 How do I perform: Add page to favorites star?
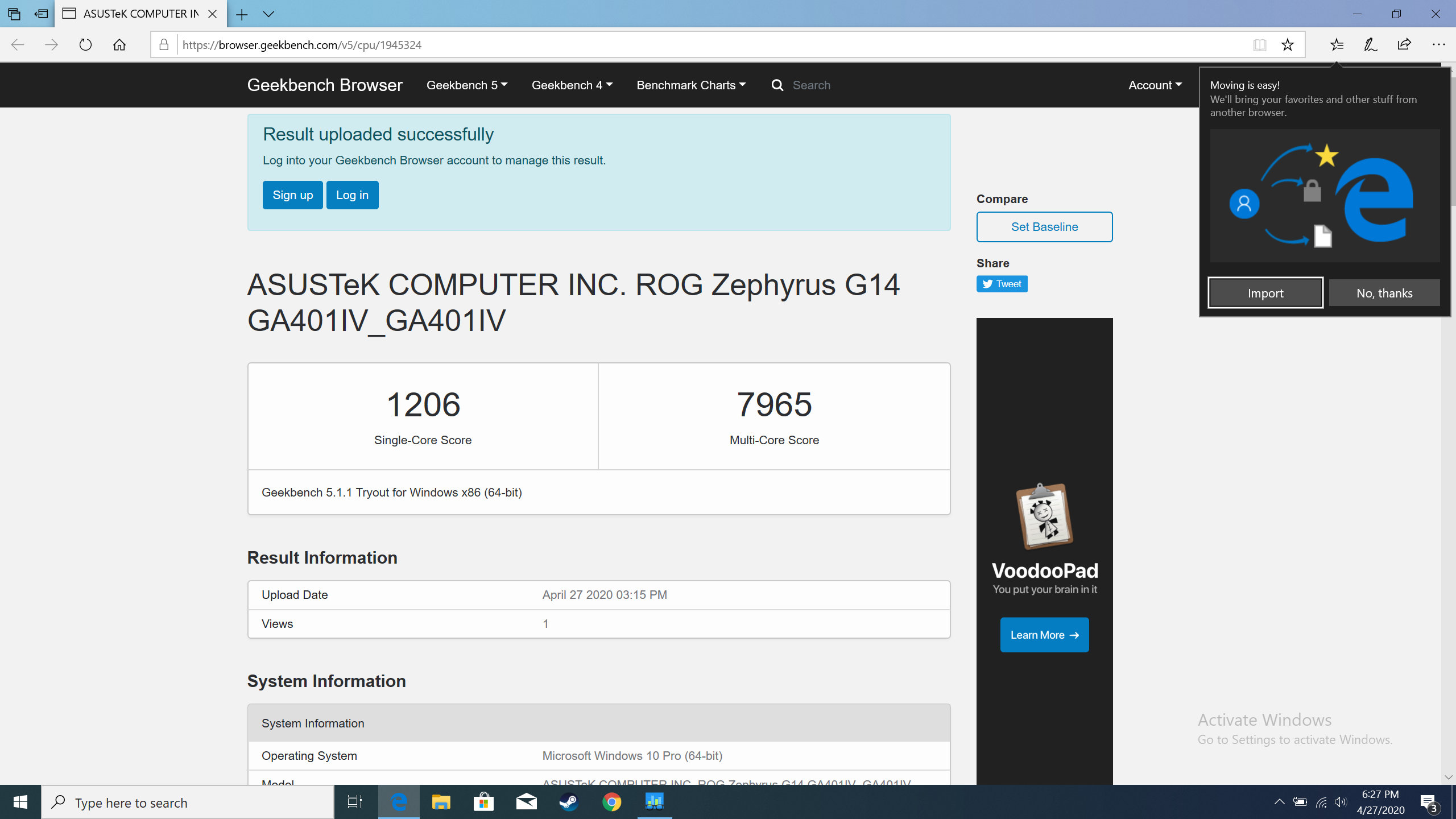click(1288, 45)
